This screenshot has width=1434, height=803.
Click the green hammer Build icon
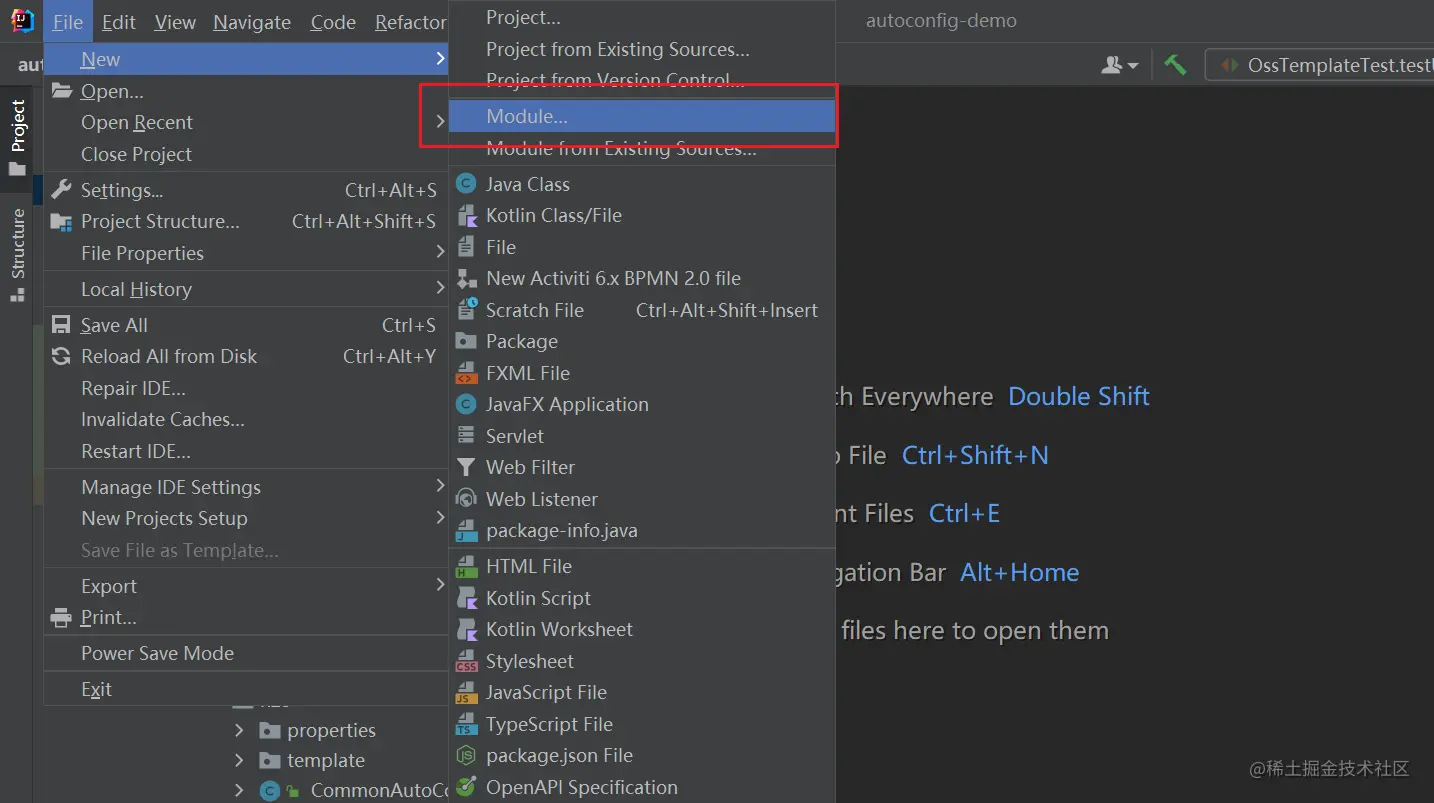point(1175,65)
